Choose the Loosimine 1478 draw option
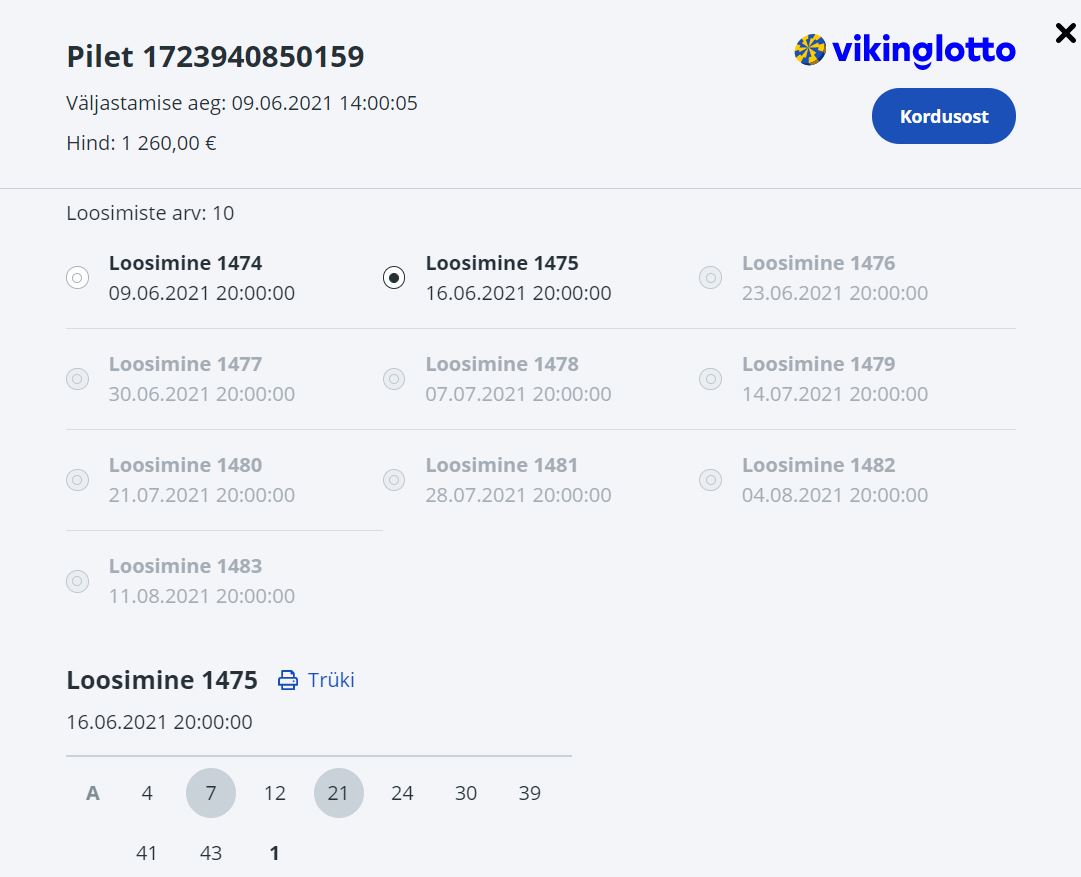The height and width of the screenshot is (877, 1081). (x=394, y=379)
